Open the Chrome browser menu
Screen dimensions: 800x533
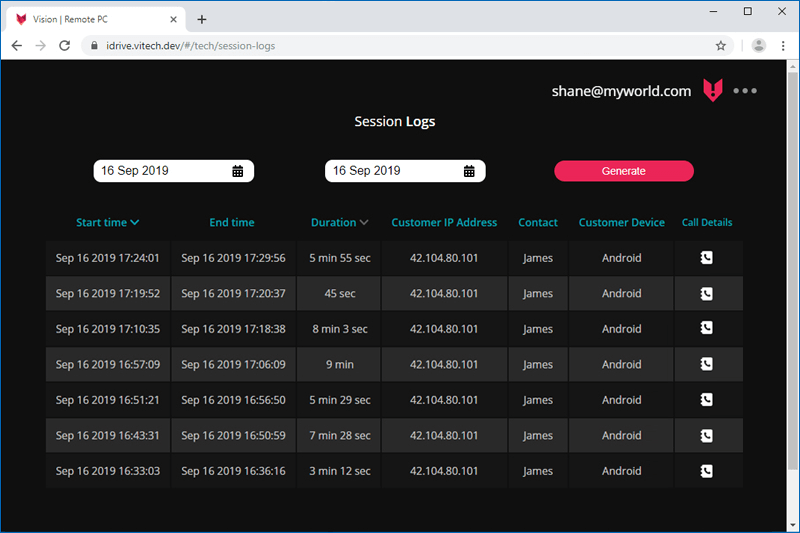(x=783, y=46)
